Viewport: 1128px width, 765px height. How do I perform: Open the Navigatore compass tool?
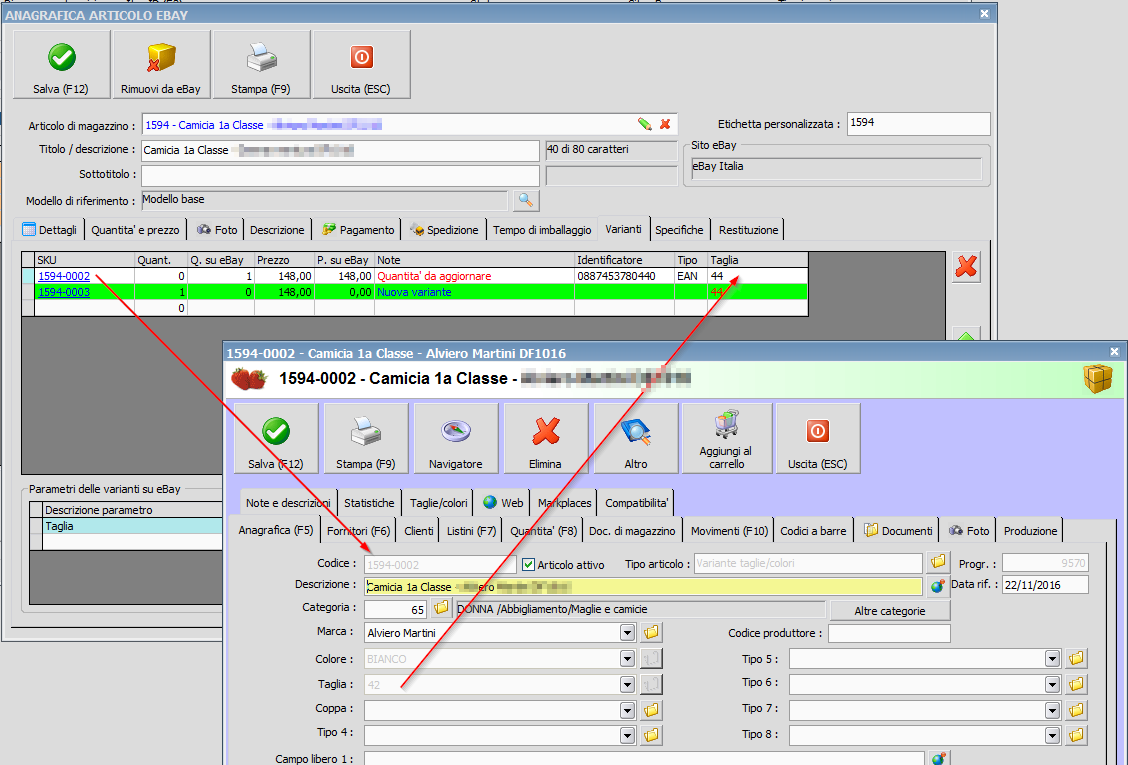pos(455,438)
